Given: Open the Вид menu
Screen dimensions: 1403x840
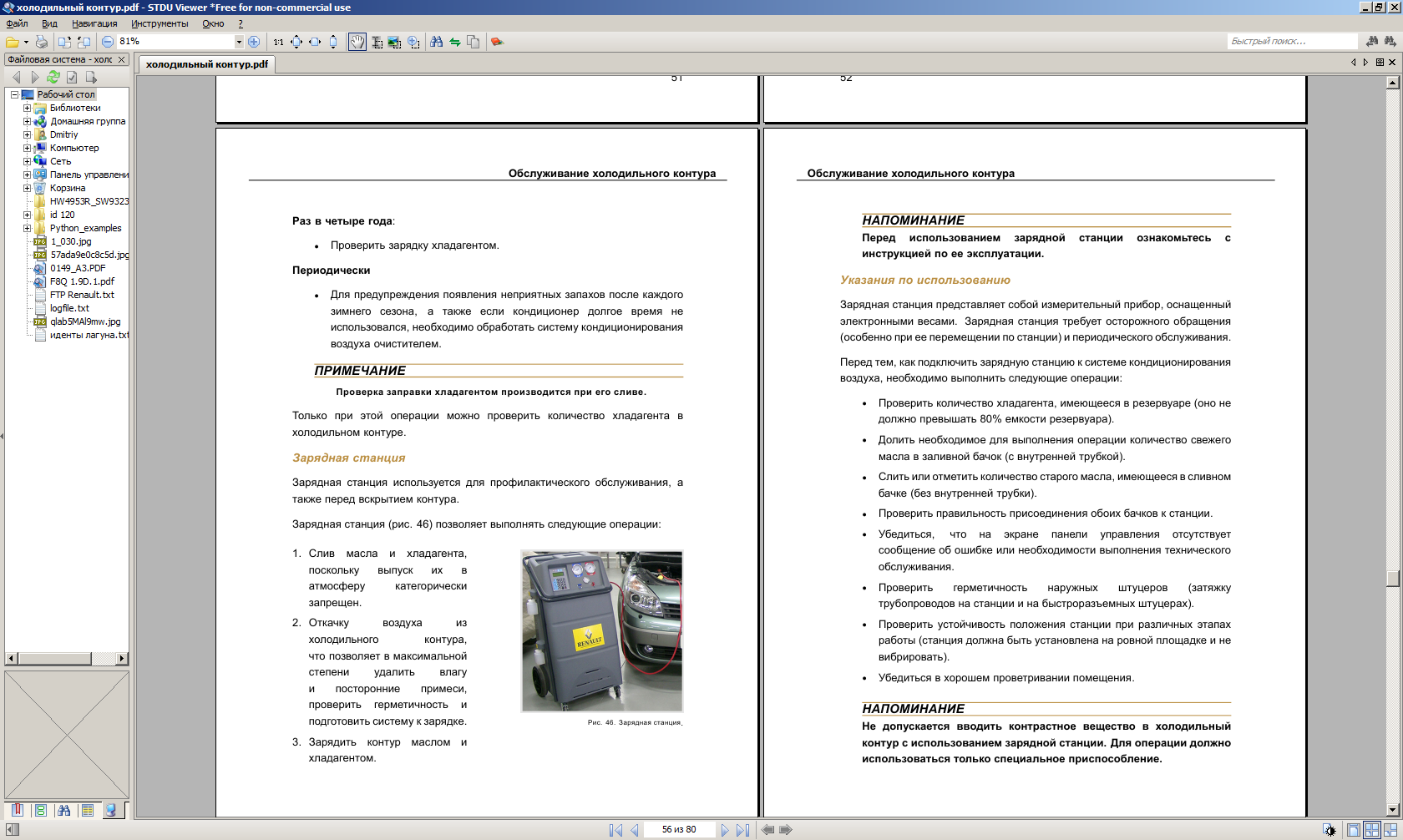Looking at the screenshot, I should pos(49,23).
